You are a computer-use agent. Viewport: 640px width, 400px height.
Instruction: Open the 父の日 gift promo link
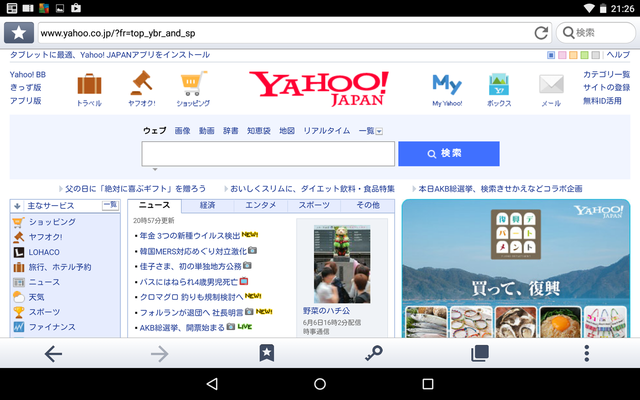click(136, 189)
